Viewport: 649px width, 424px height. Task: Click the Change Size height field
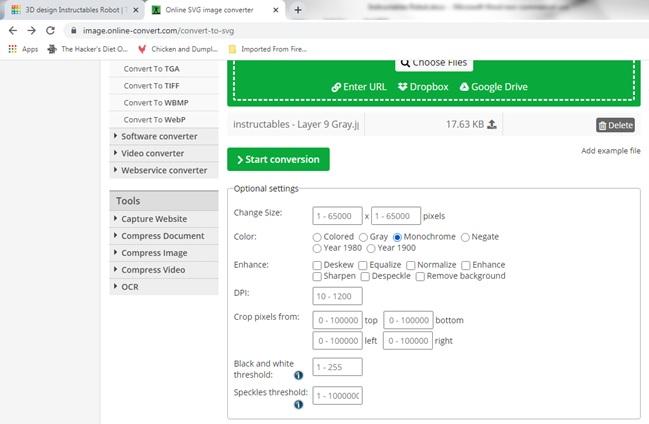pos(396,216)
